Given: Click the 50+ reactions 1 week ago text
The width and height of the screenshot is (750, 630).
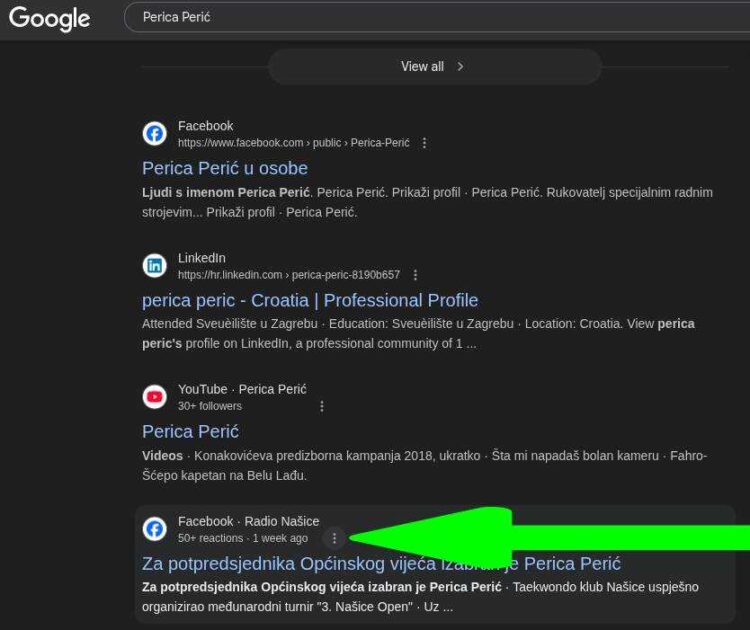Looking at the screenshot, I should coord(243,538).
